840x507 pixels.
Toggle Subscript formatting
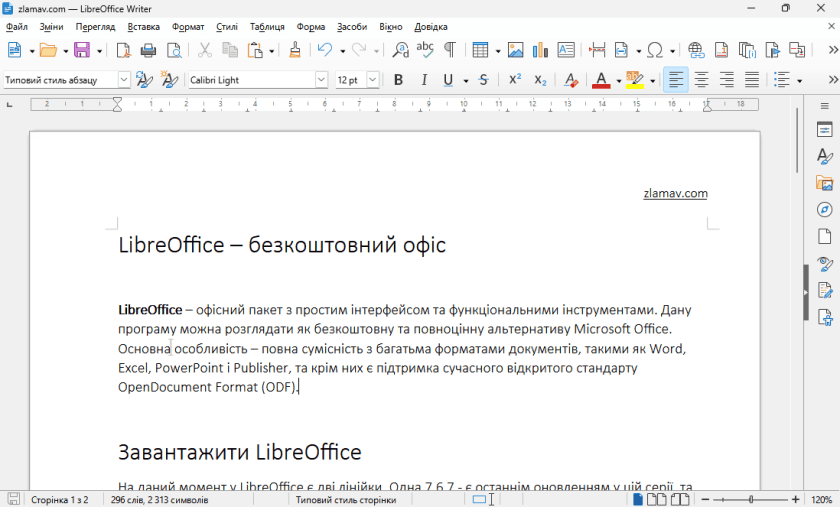click(541, 80)
